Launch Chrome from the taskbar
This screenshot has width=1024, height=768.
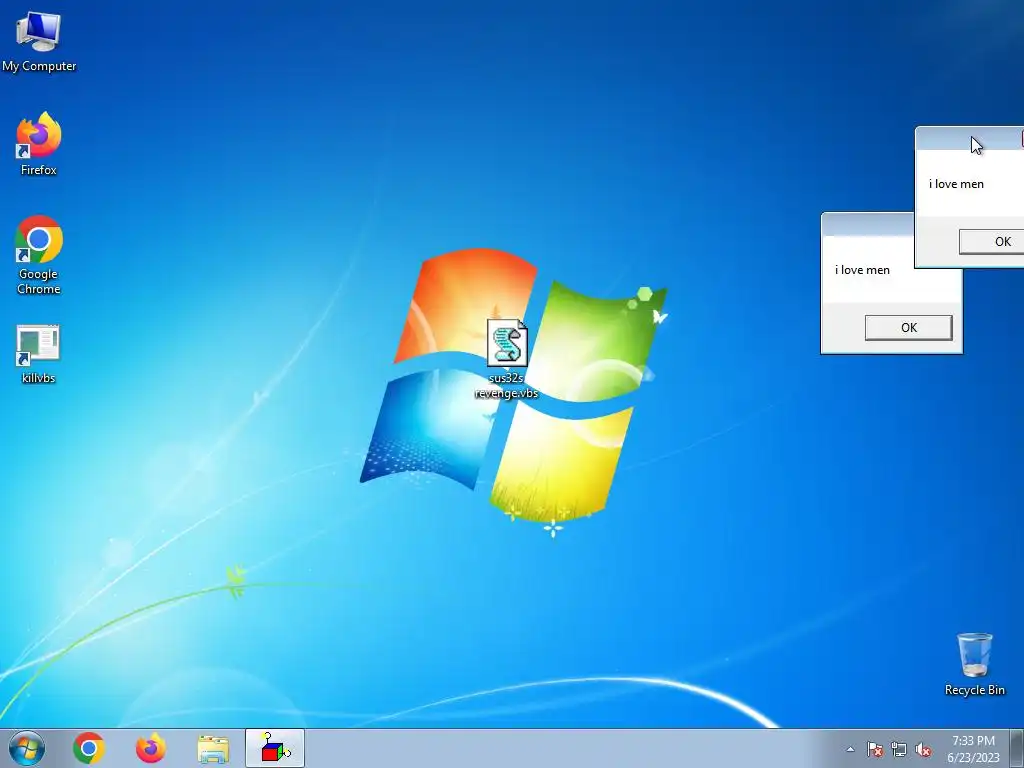[89, 748]
